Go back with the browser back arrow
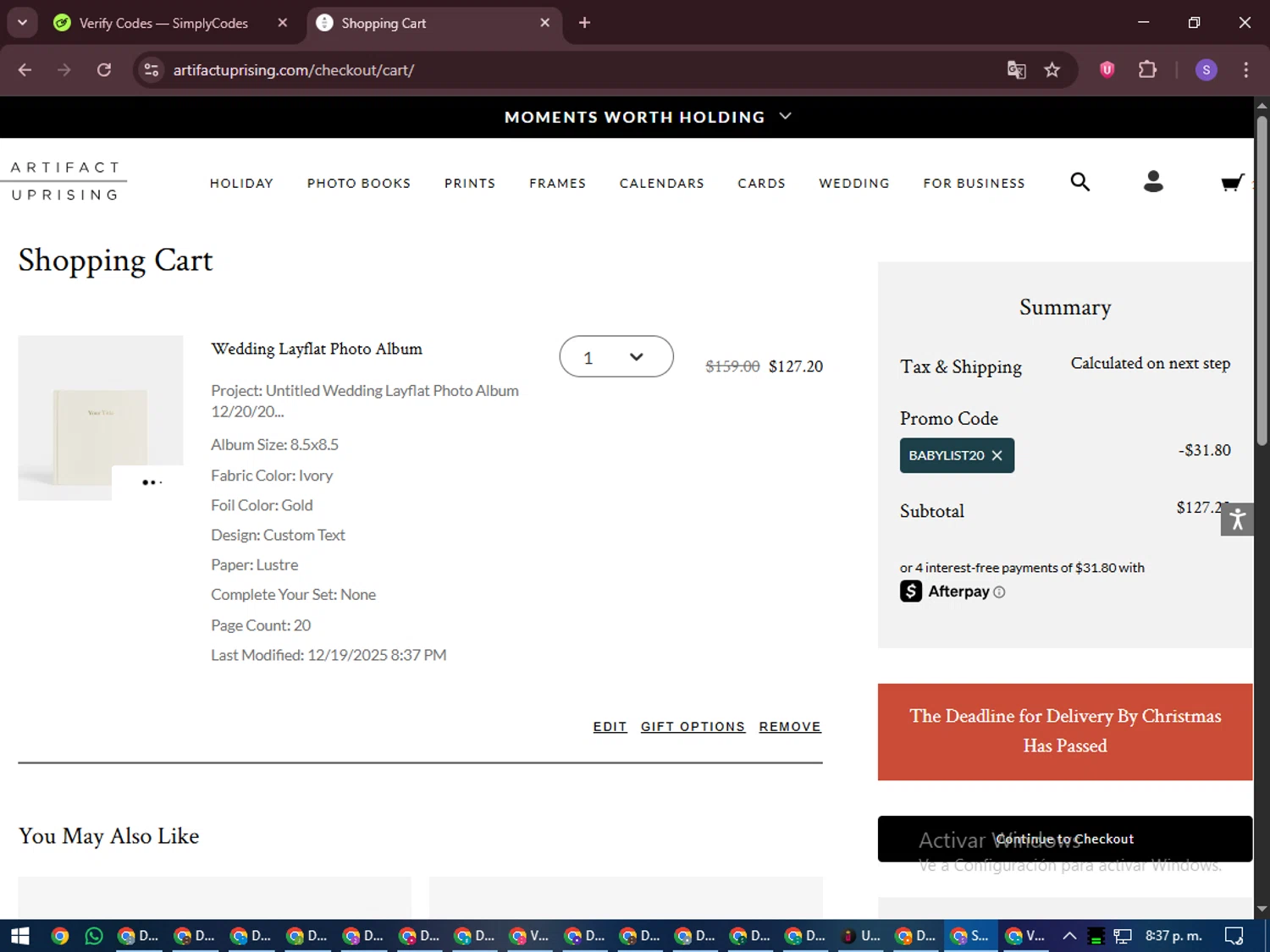The image size is (1270, 952). 25,69
